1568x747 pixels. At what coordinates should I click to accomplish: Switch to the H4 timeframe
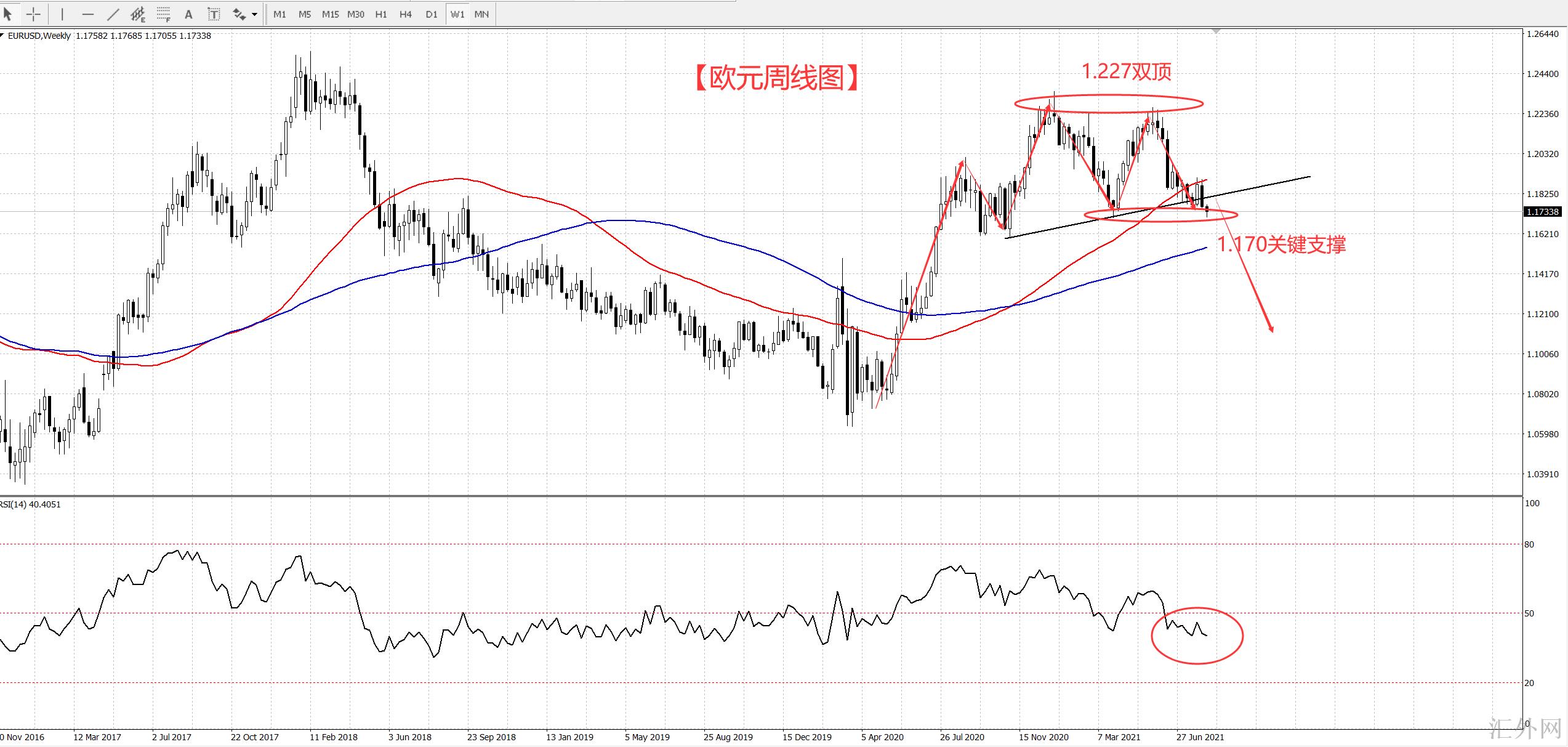pyautogui.click(x=405, y=14)
